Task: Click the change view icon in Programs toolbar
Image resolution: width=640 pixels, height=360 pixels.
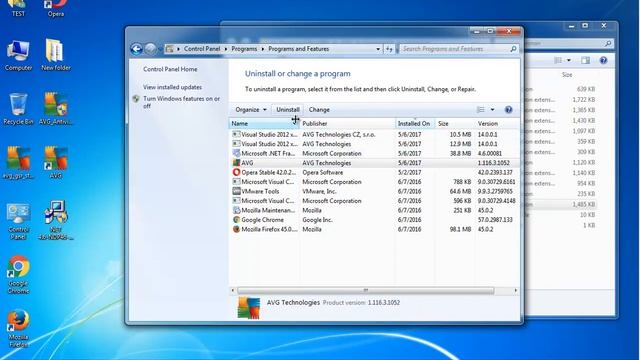Action: [481, 110]
